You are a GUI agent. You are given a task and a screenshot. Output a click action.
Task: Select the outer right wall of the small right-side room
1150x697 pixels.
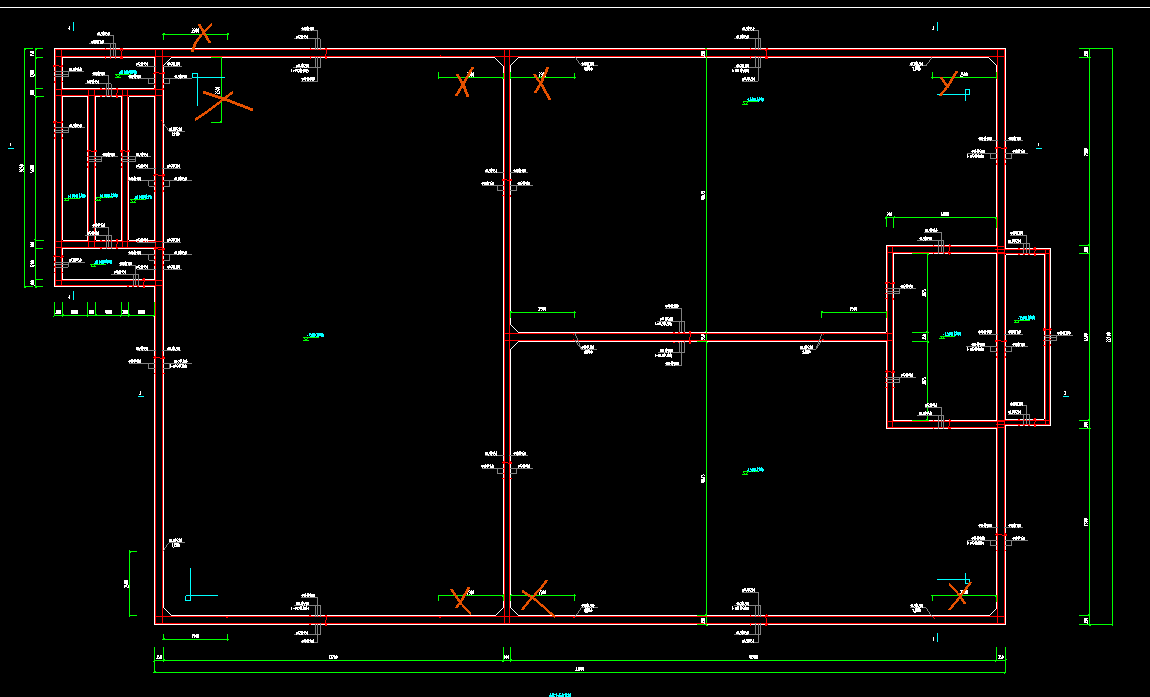click(x=1047, y=337)
